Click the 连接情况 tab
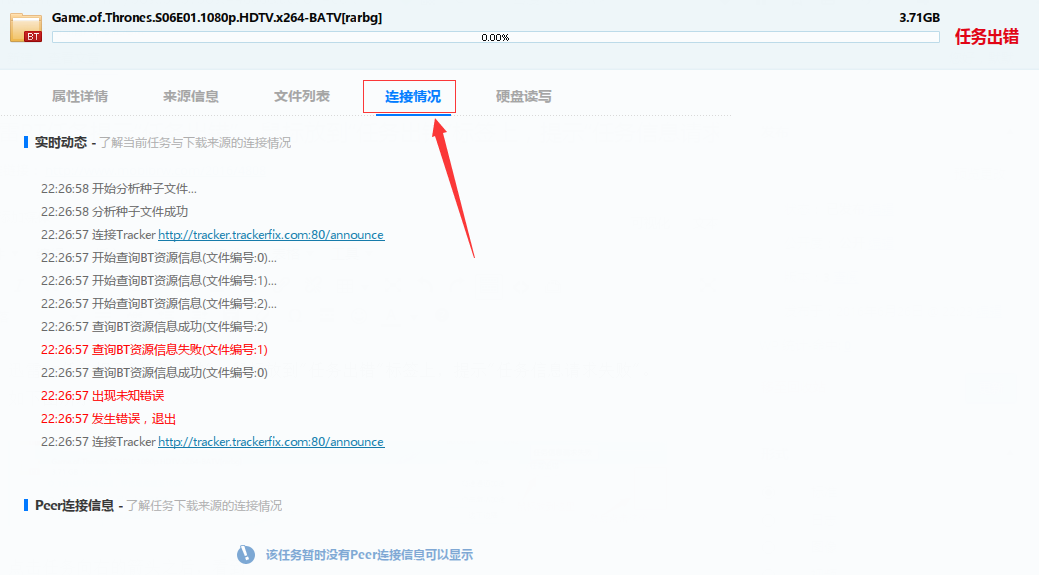Image resolution: width=1039 pixels, height=575 pixels. [x=413, y=97]
